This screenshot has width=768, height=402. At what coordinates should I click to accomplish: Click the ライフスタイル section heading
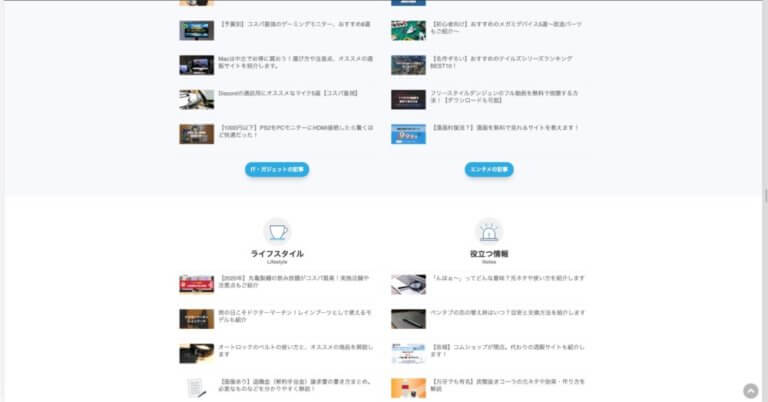pyautogui.click(x=277, y=254)
